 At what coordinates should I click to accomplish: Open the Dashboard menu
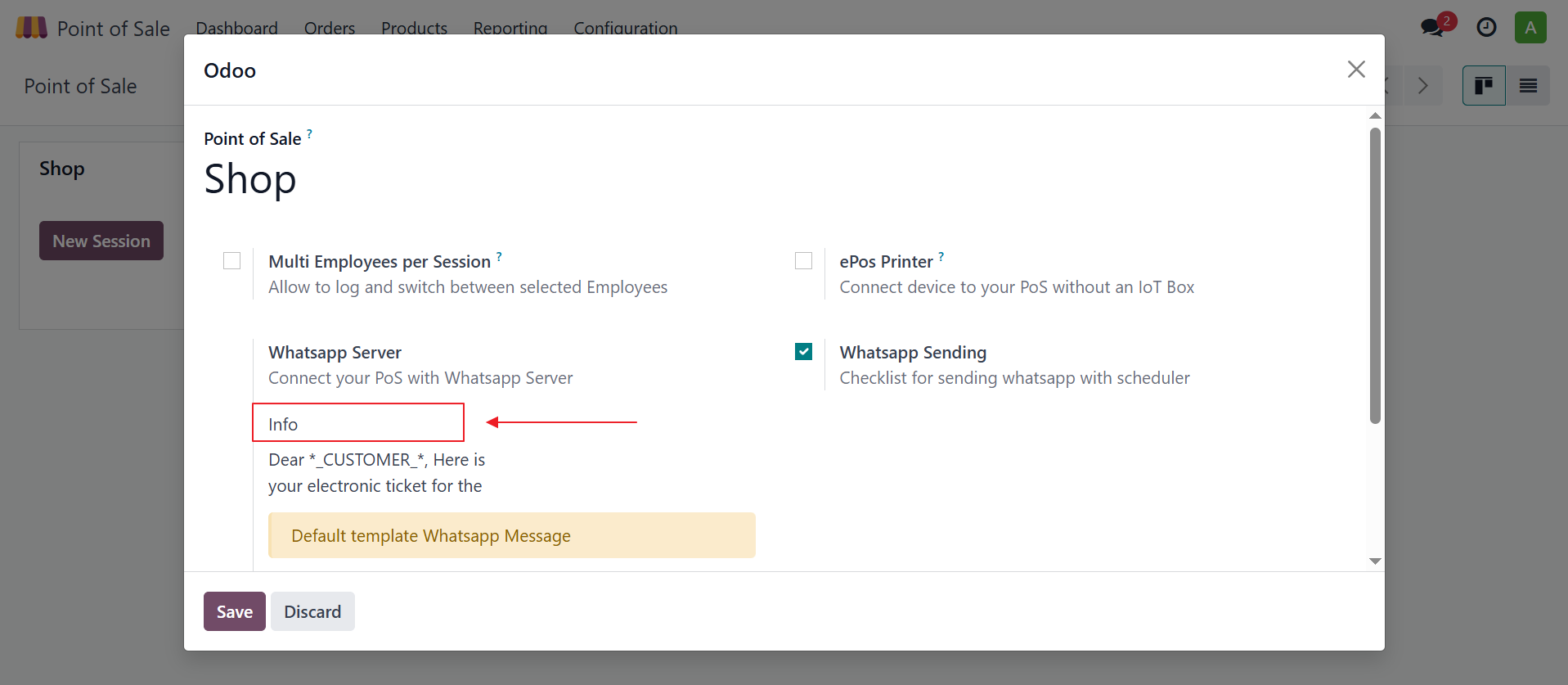tap(236, 28)
